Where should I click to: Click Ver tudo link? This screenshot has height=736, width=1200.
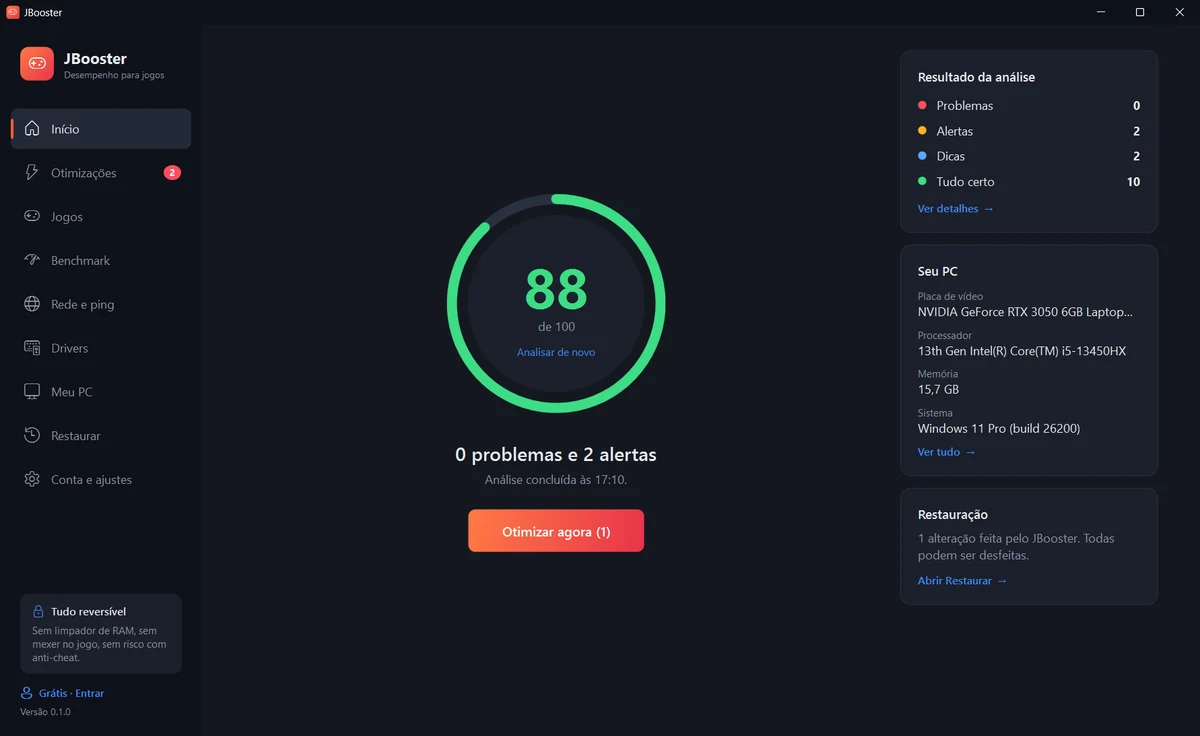(x=946, y=452)
